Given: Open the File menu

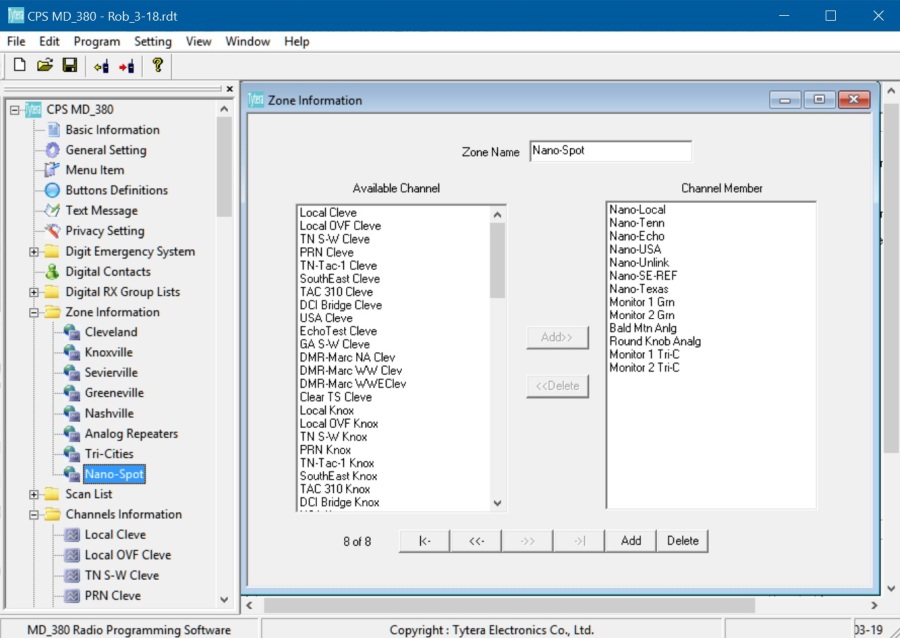Looking at the screenshot, I should pos(16,41).
